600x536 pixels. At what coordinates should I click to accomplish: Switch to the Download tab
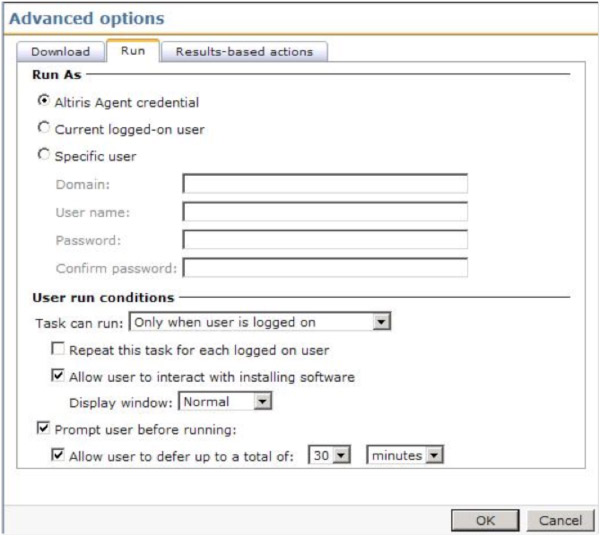coord(60,52)
